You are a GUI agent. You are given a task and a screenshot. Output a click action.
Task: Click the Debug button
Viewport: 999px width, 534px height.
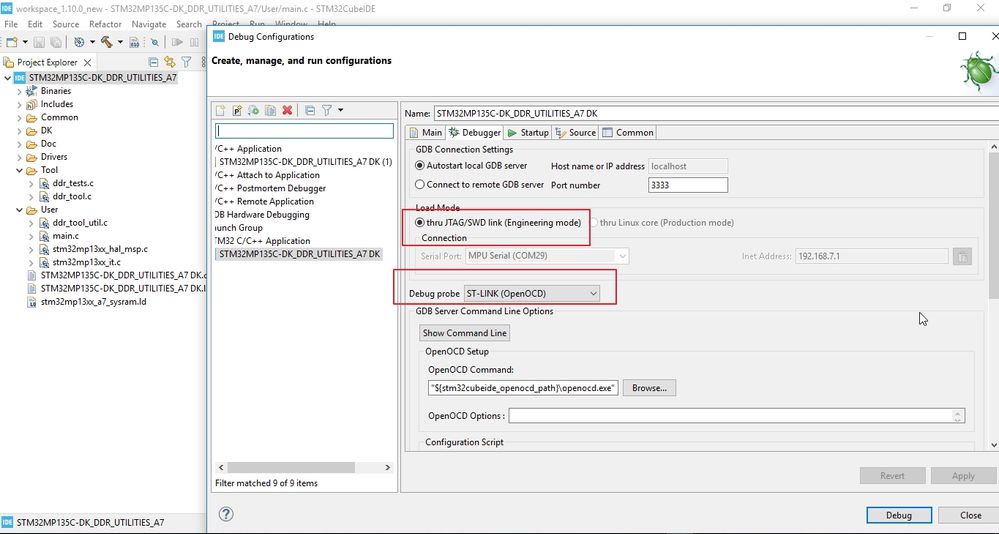pos(899,515)
